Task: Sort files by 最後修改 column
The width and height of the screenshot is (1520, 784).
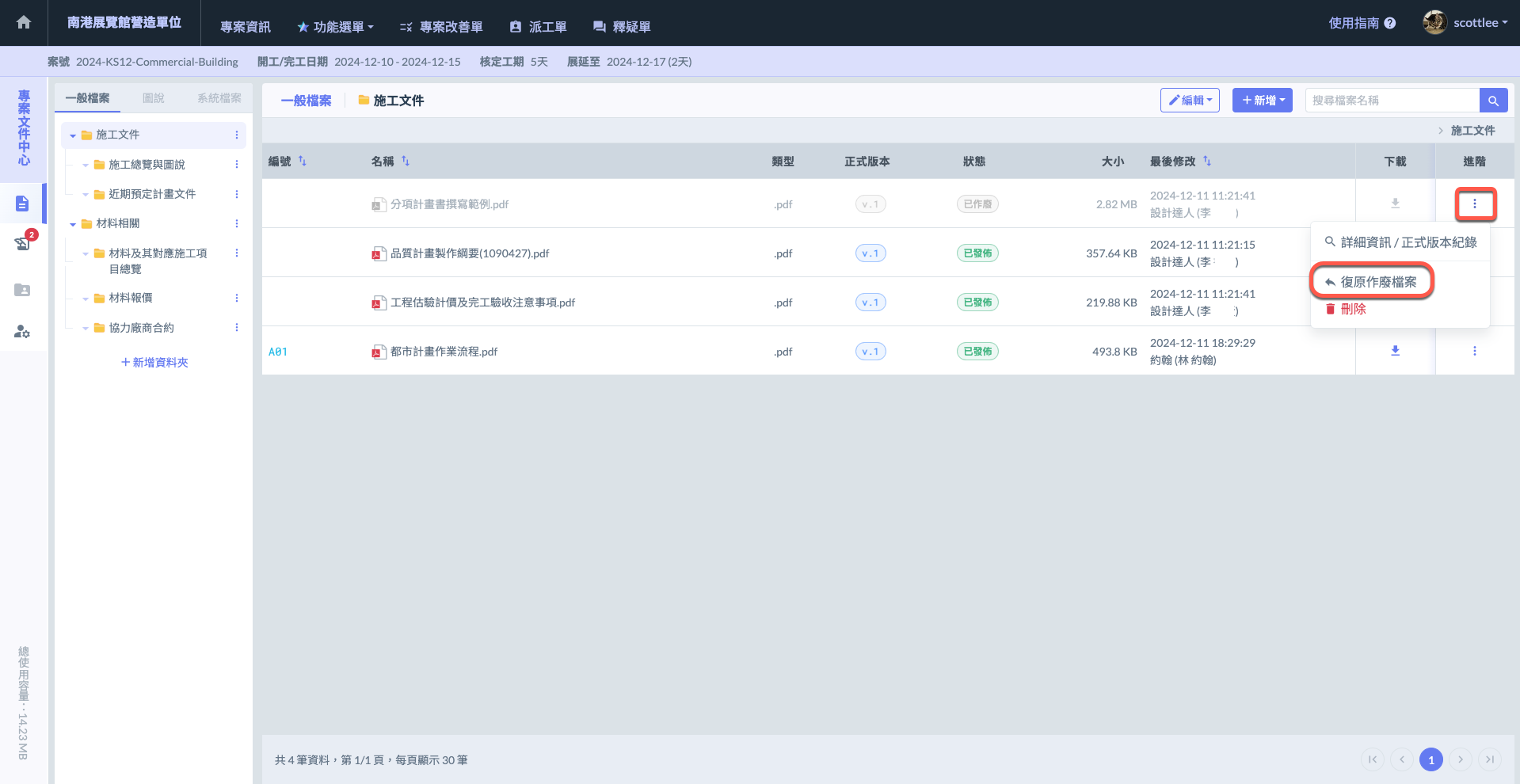Action: [x=1207, y=162]
